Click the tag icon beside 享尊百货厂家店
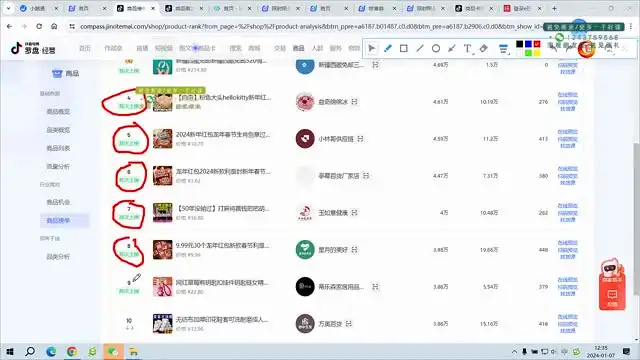Viewport: 640px width, 360px height. tap(366, 176)
